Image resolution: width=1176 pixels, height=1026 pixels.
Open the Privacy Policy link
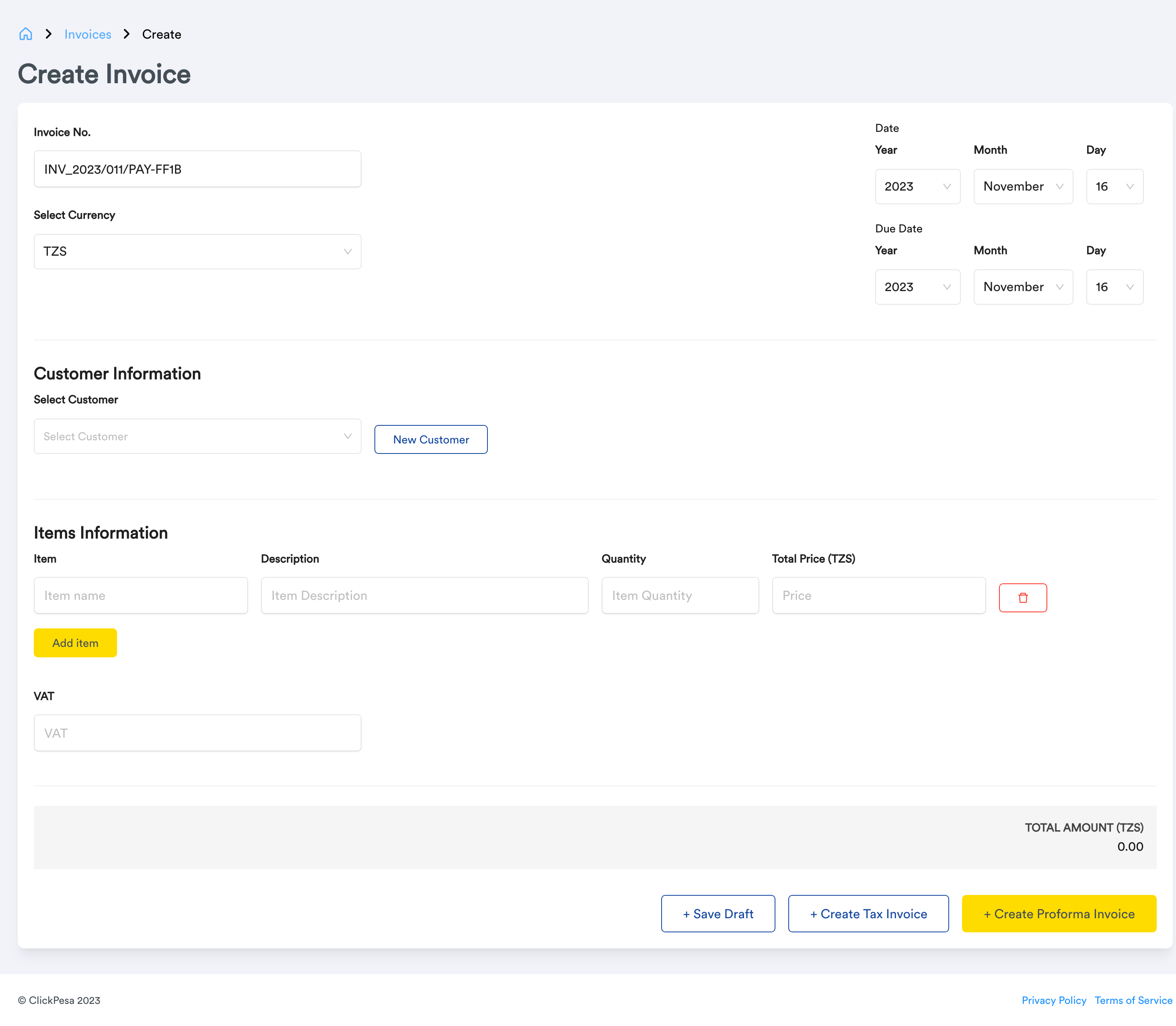click(x=1053, y=1000)
